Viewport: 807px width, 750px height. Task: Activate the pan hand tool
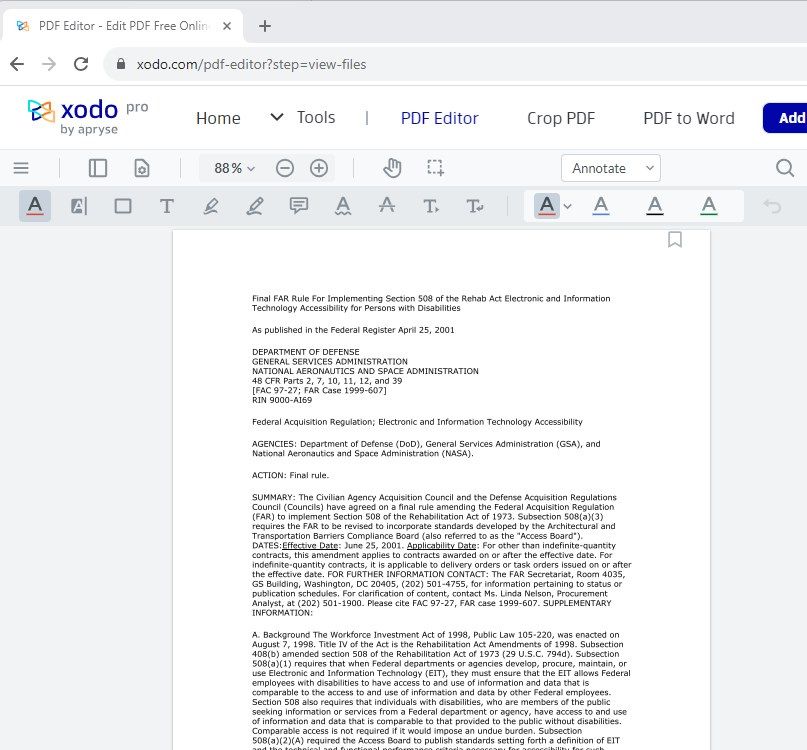click(x=391, y=168)
